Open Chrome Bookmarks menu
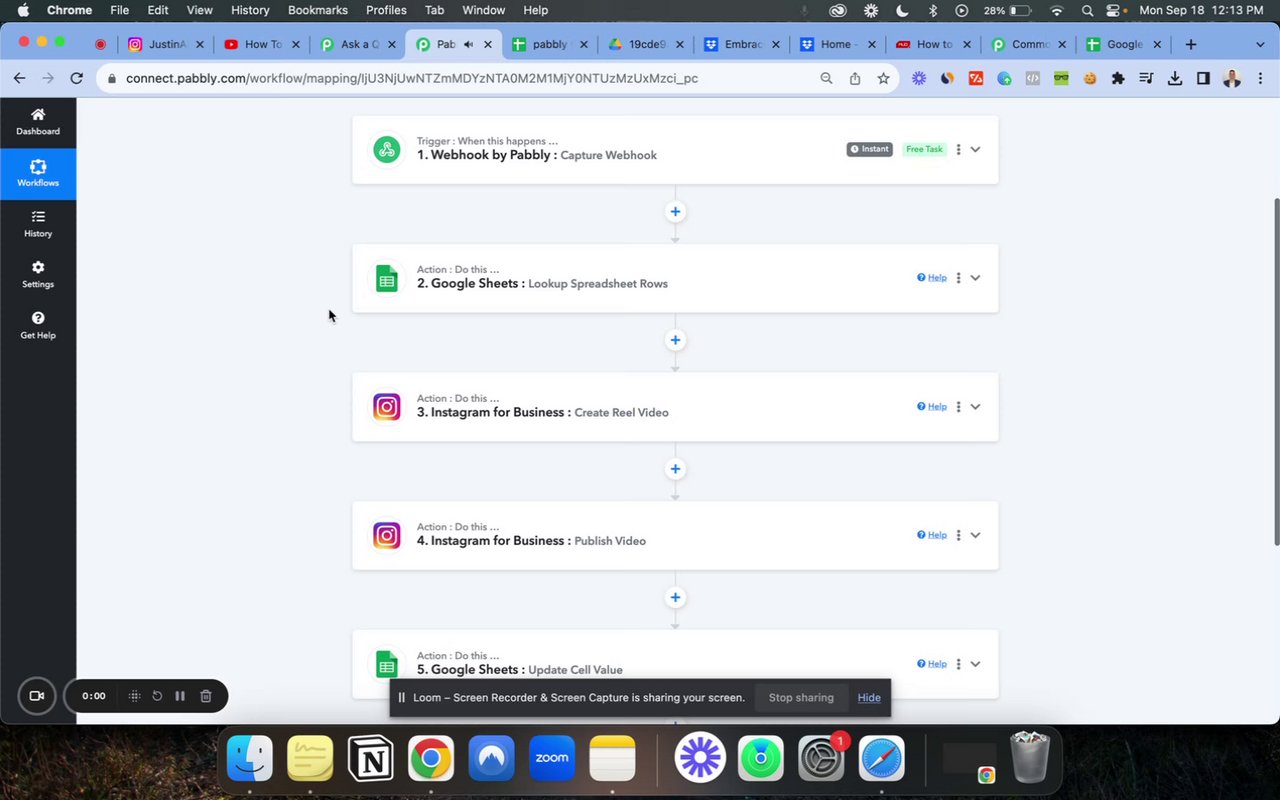Viewport: 1280px width, 800px height. tap(318, 10)
